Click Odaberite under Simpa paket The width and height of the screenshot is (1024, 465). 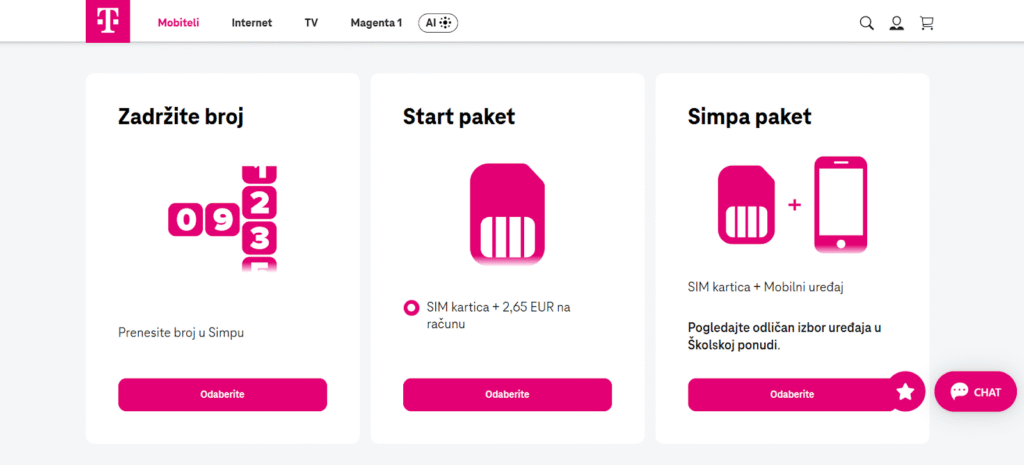click(x=792, y=394)
